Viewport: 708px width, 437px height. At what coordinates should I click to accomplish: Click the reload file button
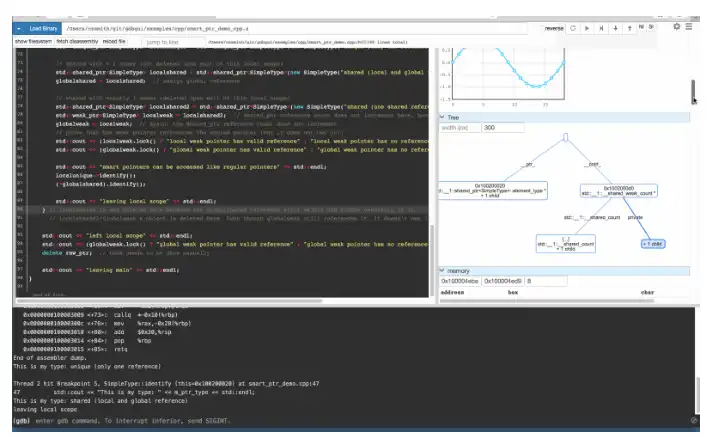pos(114,42)
